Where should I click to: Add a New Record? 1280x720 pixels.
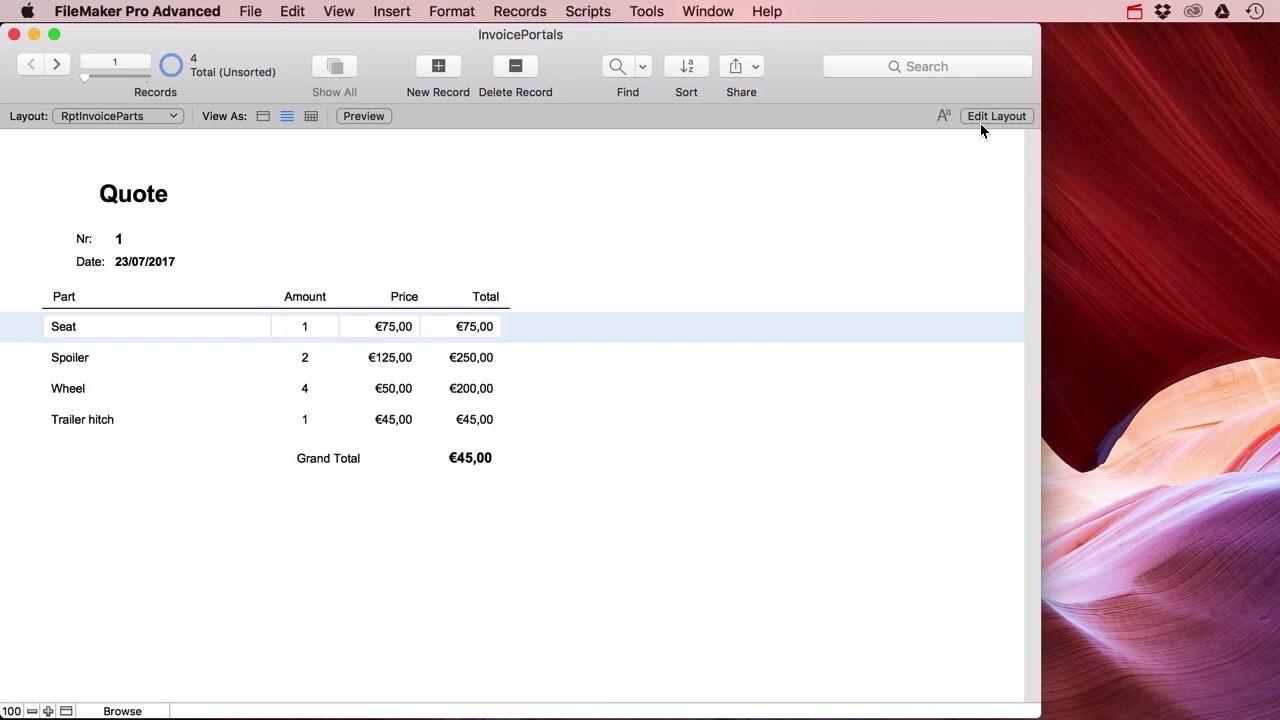point(438,66)
